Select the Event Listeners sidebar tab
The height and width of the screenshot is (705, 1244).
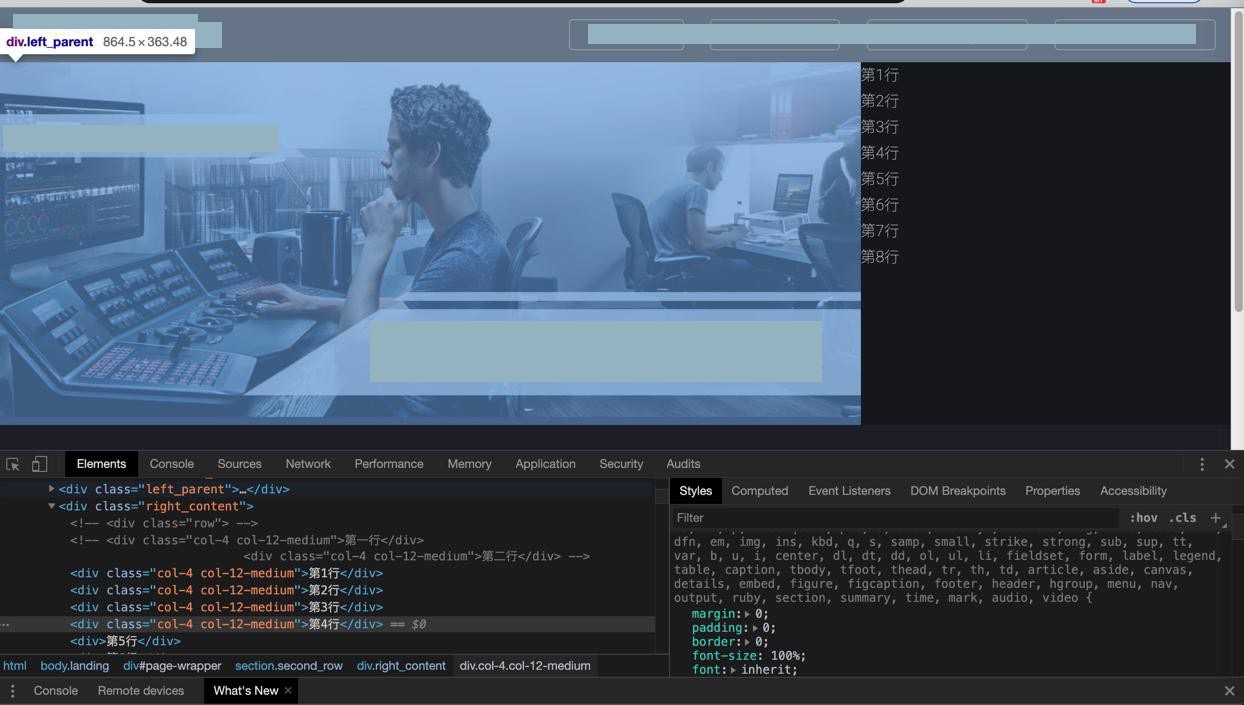pyautogui.click(x=849, y=491)
